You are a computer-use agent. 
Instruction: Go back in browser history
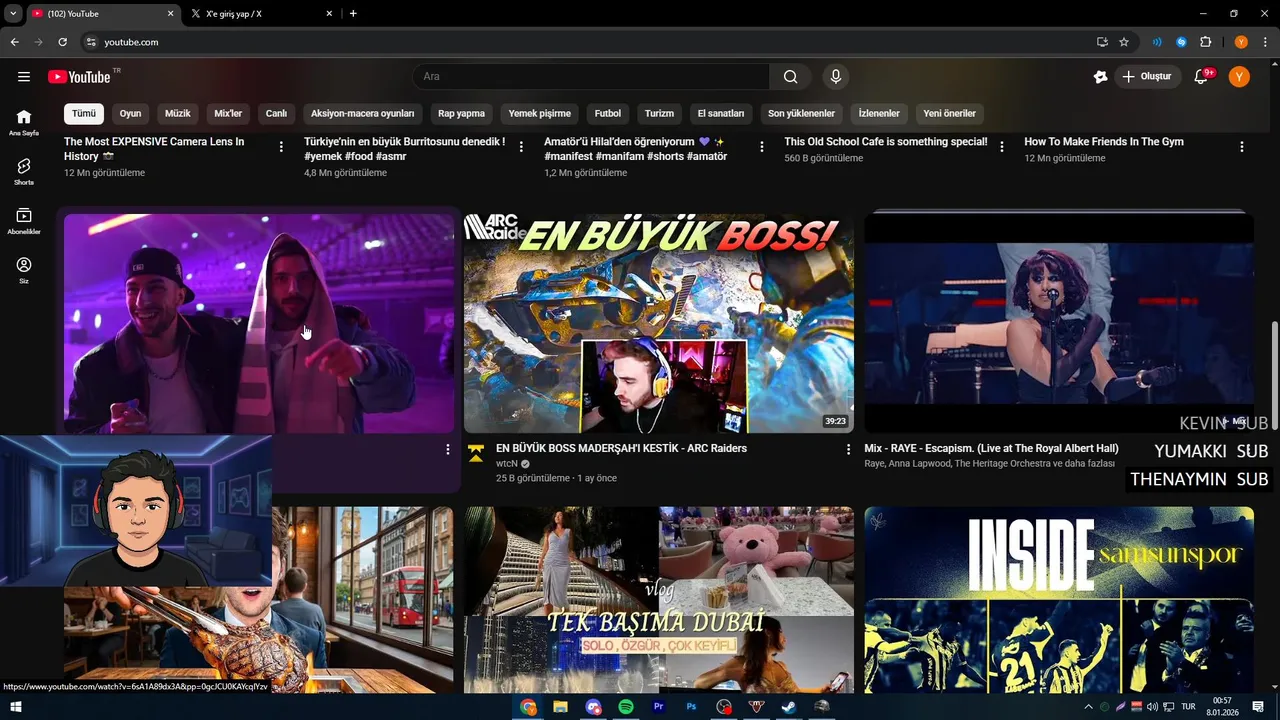14,42
